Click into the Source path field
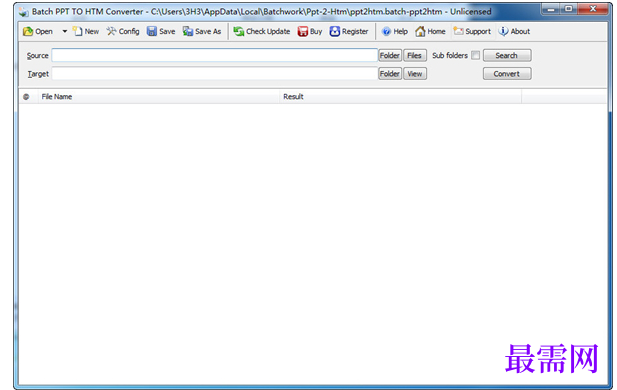 [x=215, y=55]
